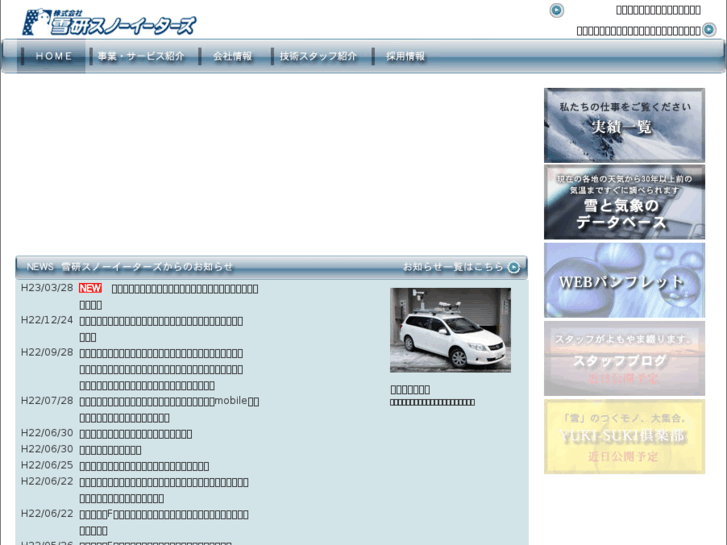The height and width of the screenshot is (545, 727).
Task: Open 採用情報 menu item
Action: point(406,56)
